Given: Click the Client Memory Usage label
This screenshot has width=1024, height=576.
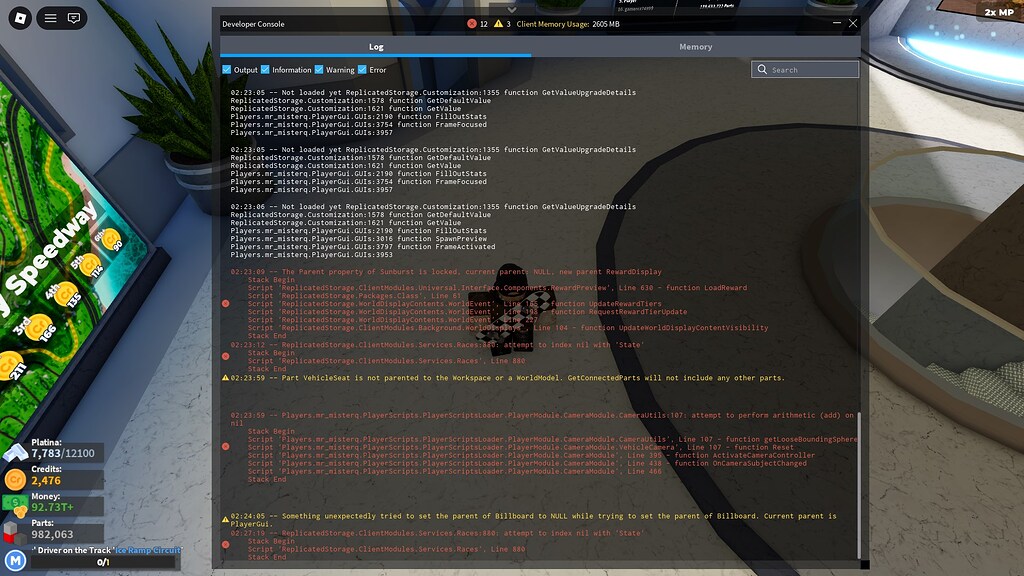Looking at the screenshot, I should pos(568,24).
